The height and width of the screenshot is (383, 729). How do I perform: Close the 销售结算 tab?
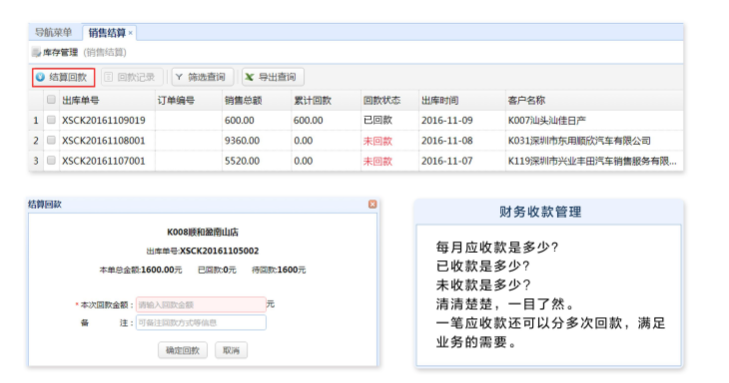[x=131, y=33]
